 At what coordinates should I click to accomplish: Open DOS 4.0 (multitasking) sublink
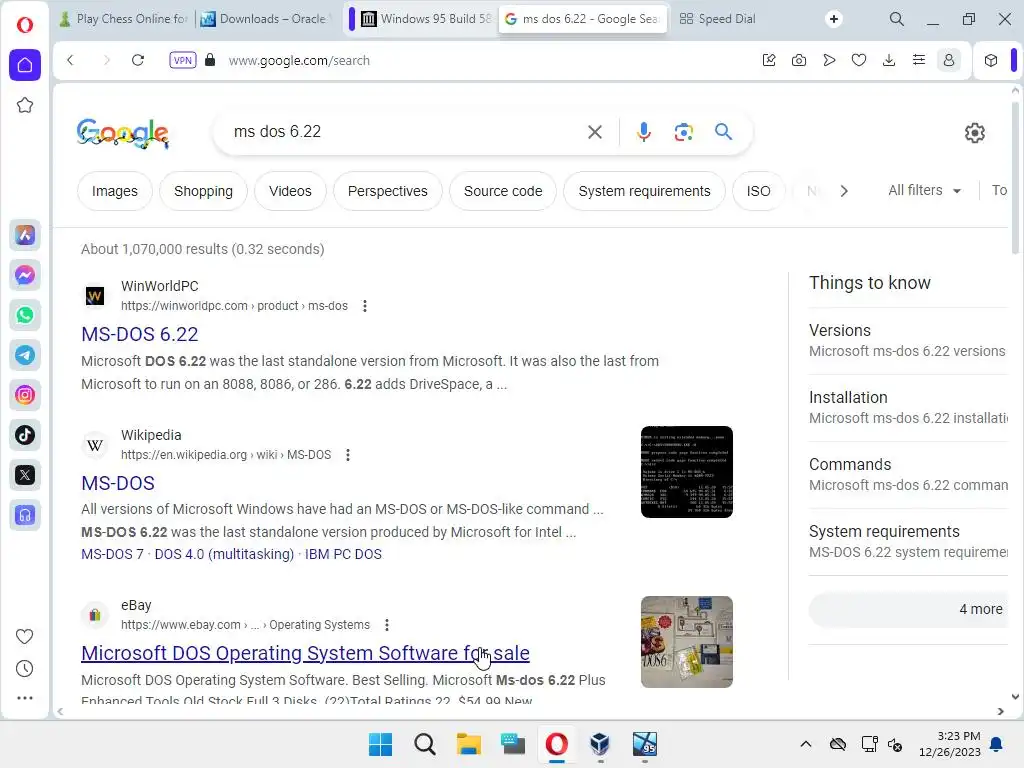(x=224, y=554)
